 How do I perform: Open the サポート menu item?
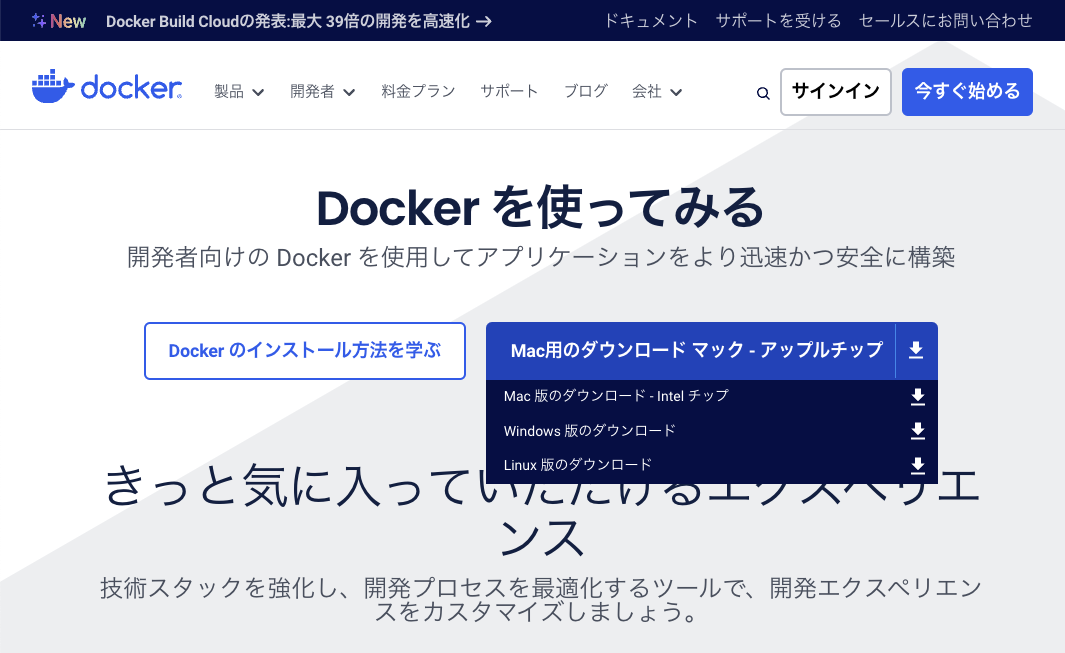[509, 91]
